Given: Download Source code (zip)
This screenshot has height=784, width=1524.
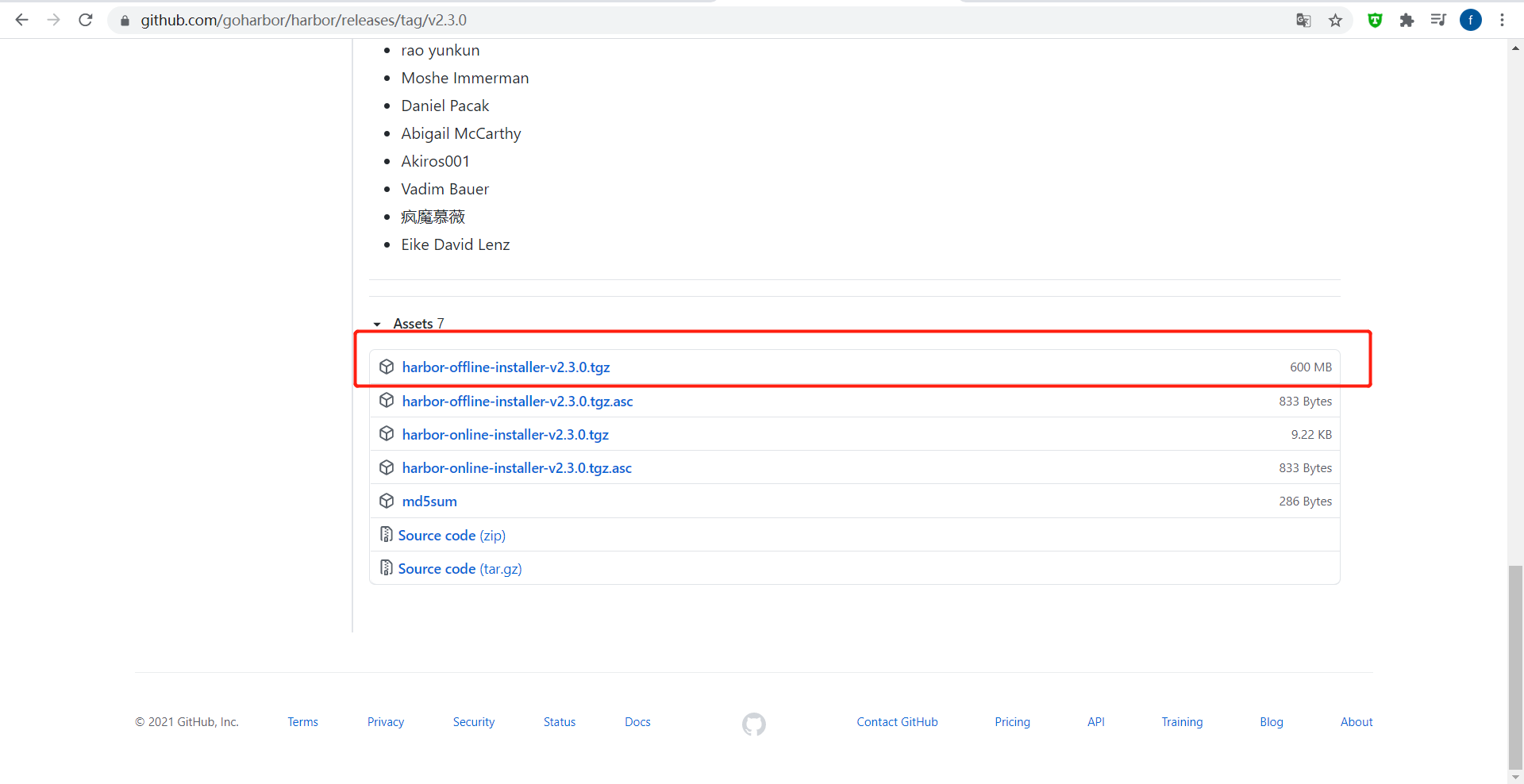Looking at the screenshot, I should point(451,536).
